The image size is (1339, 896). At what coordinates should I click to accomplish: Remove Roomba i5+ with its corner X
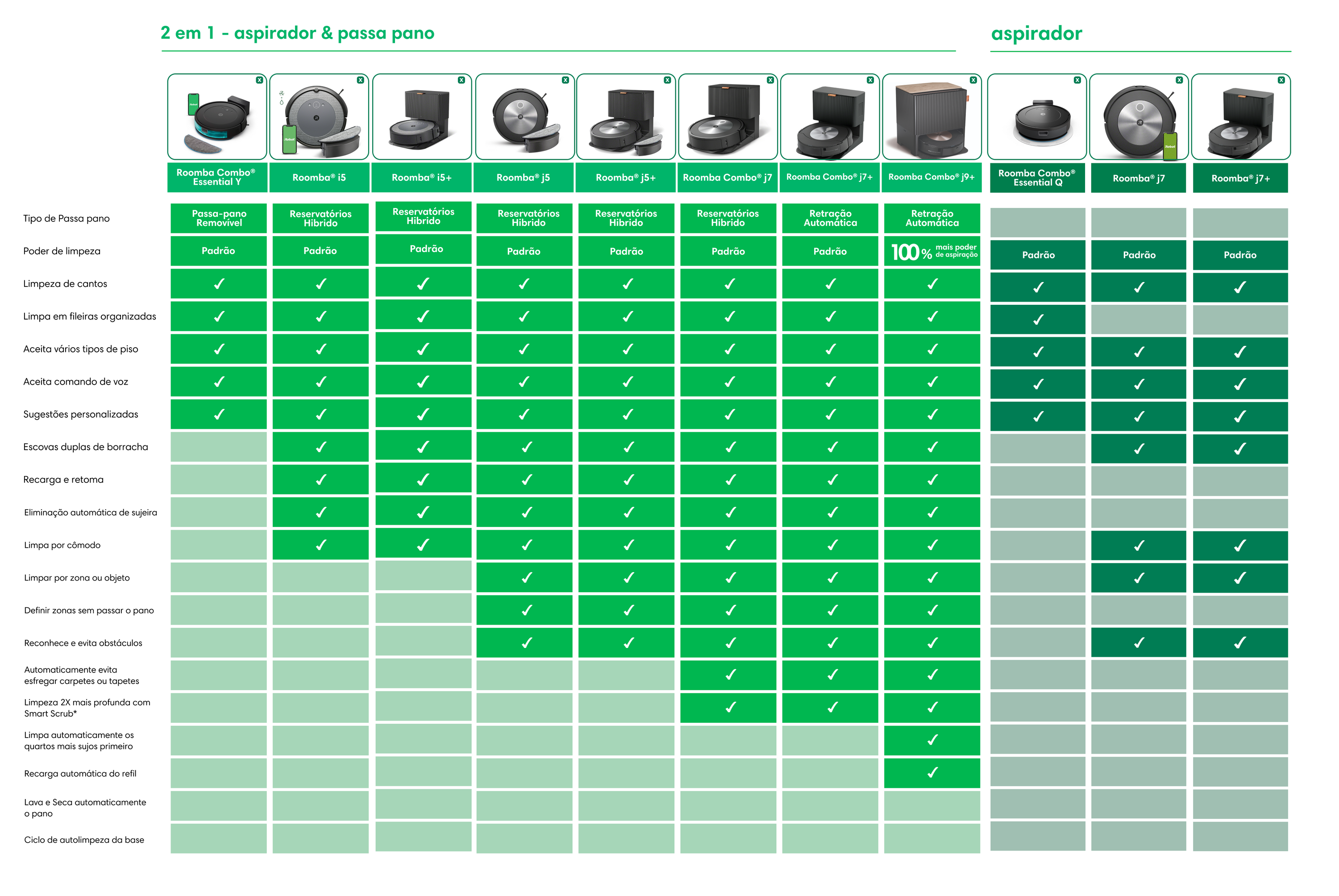pos(461,80)
